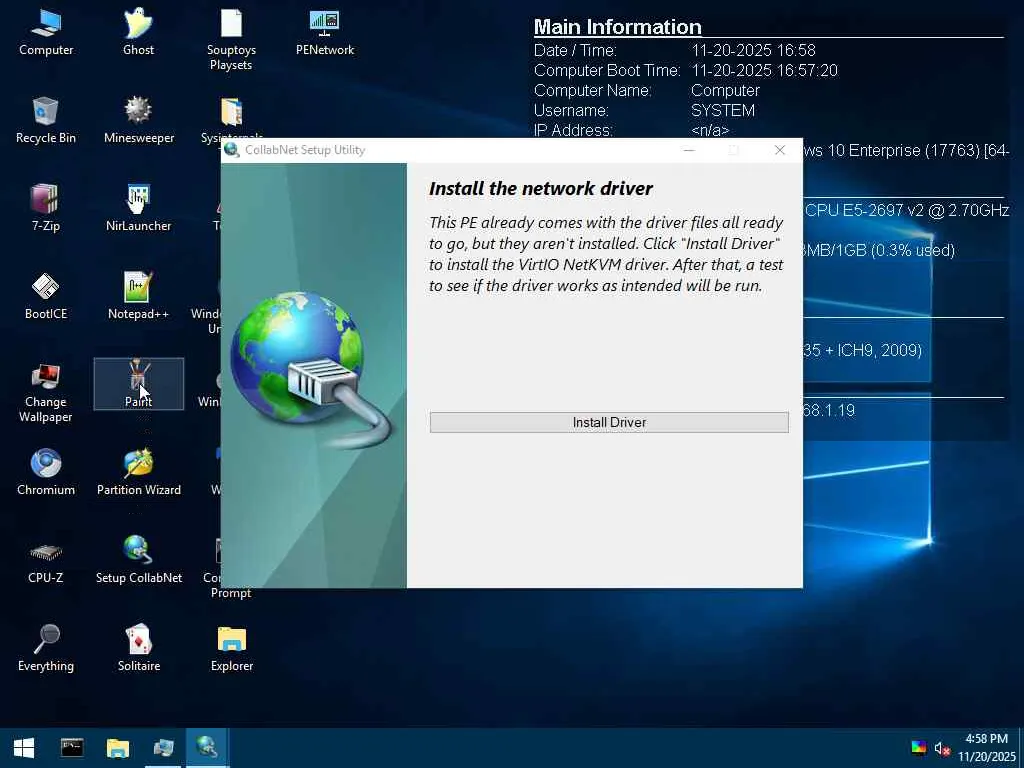
Task: Select the Change Wallpaper icon
Action: click(x=46, y=393)
